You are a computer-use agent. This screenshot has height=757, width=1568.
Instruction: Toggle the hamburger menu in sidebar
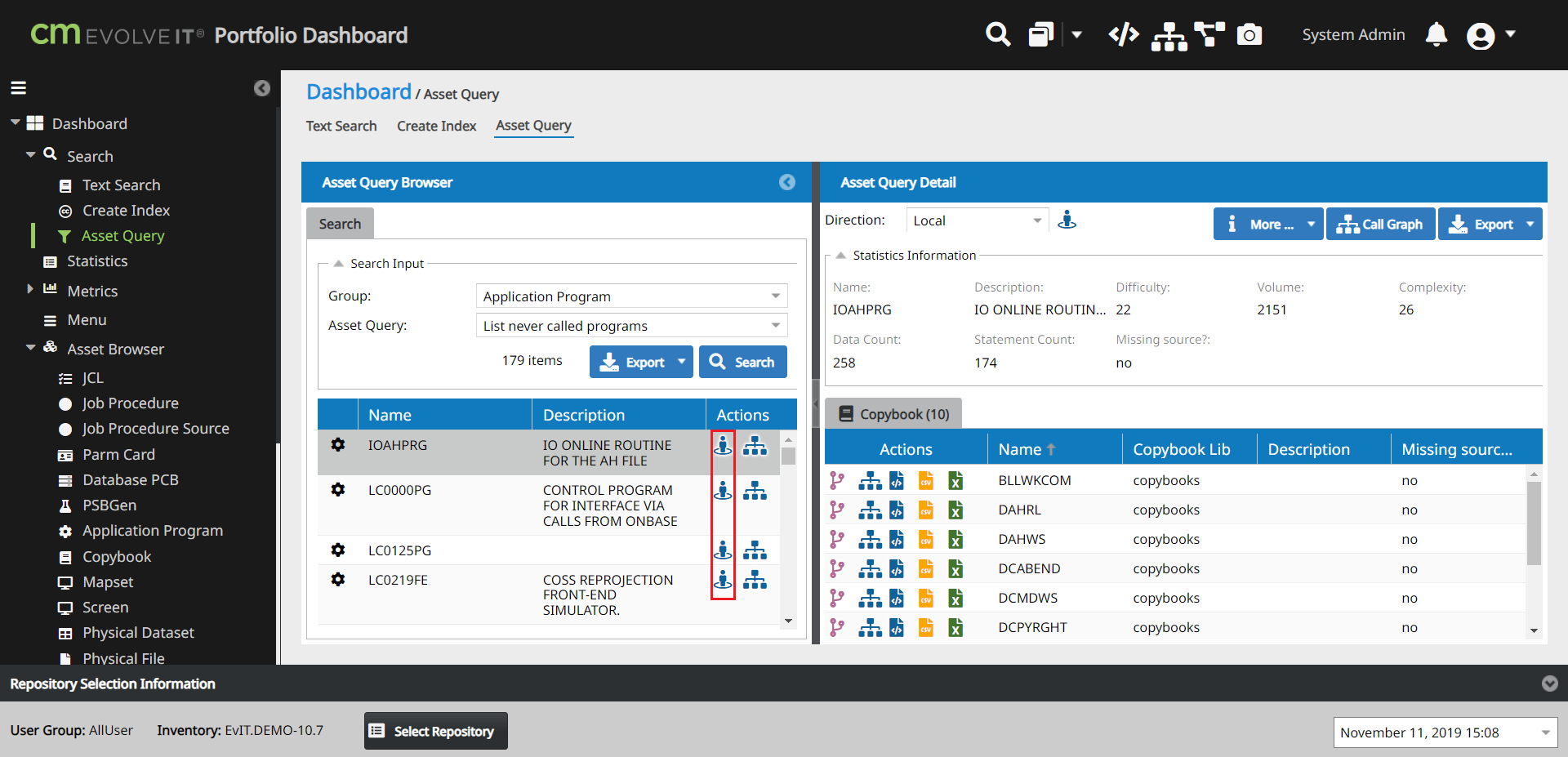(x=18, y=87)
